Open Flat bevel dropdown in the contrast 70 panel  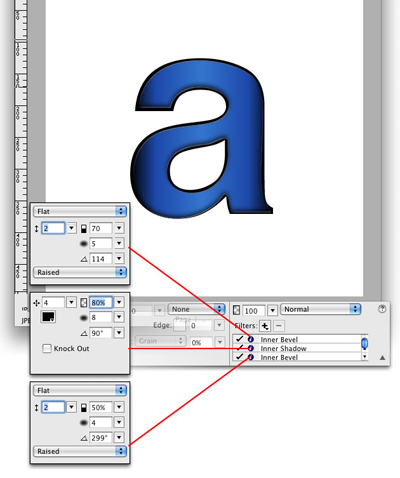80,211
